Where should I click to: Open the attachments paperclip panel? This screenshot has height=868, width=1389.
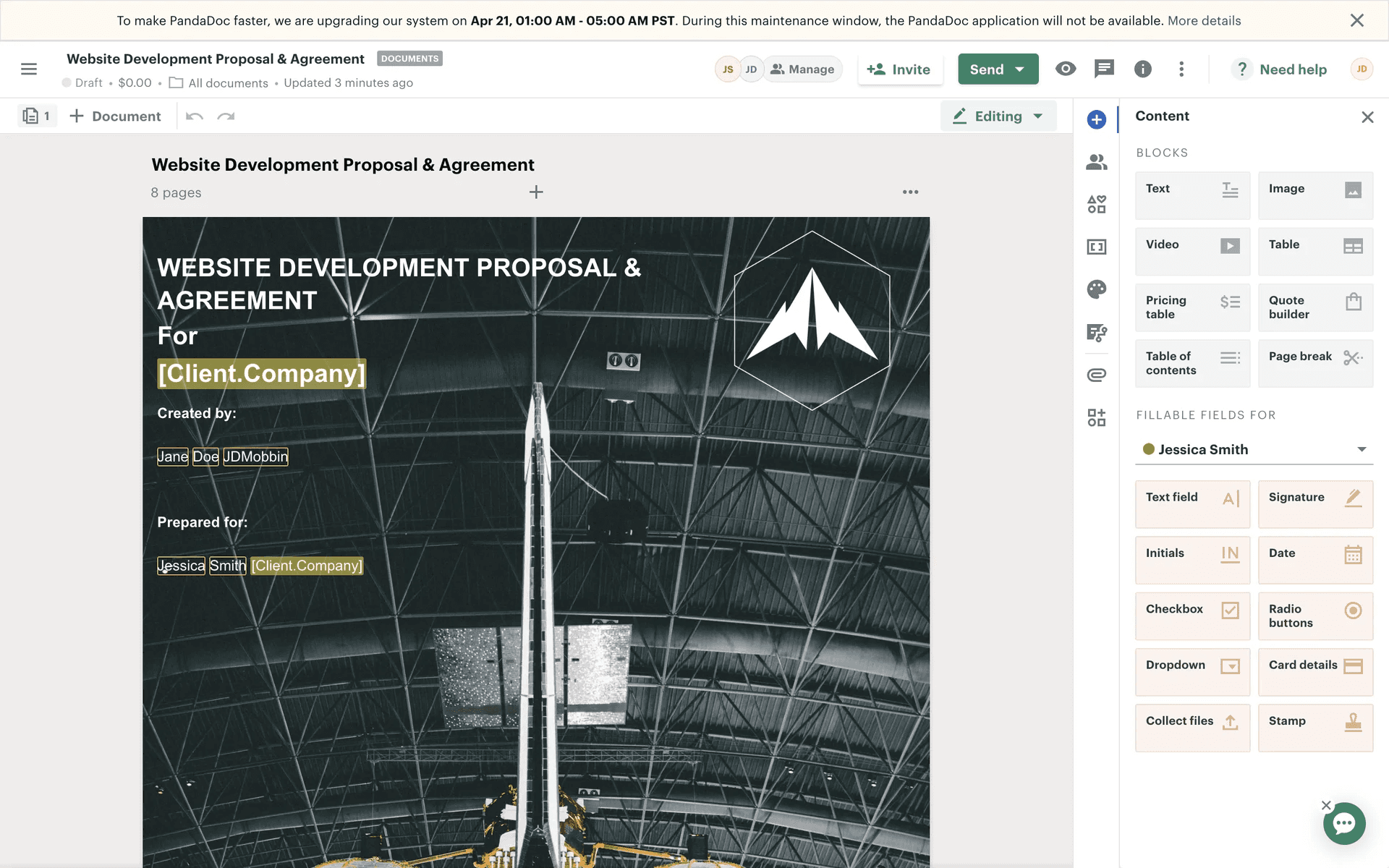pyautogui.click(x=1096, y=375)
